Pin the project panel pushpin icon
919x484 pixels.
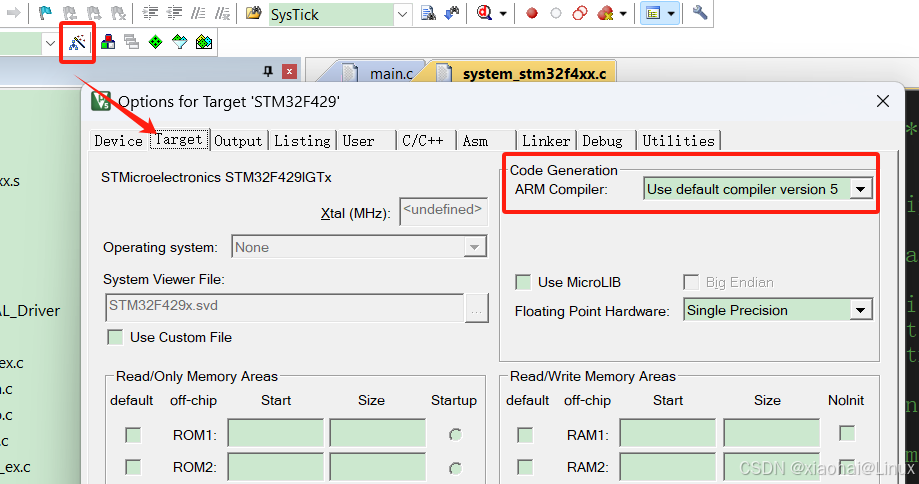[x=268, y=71]
